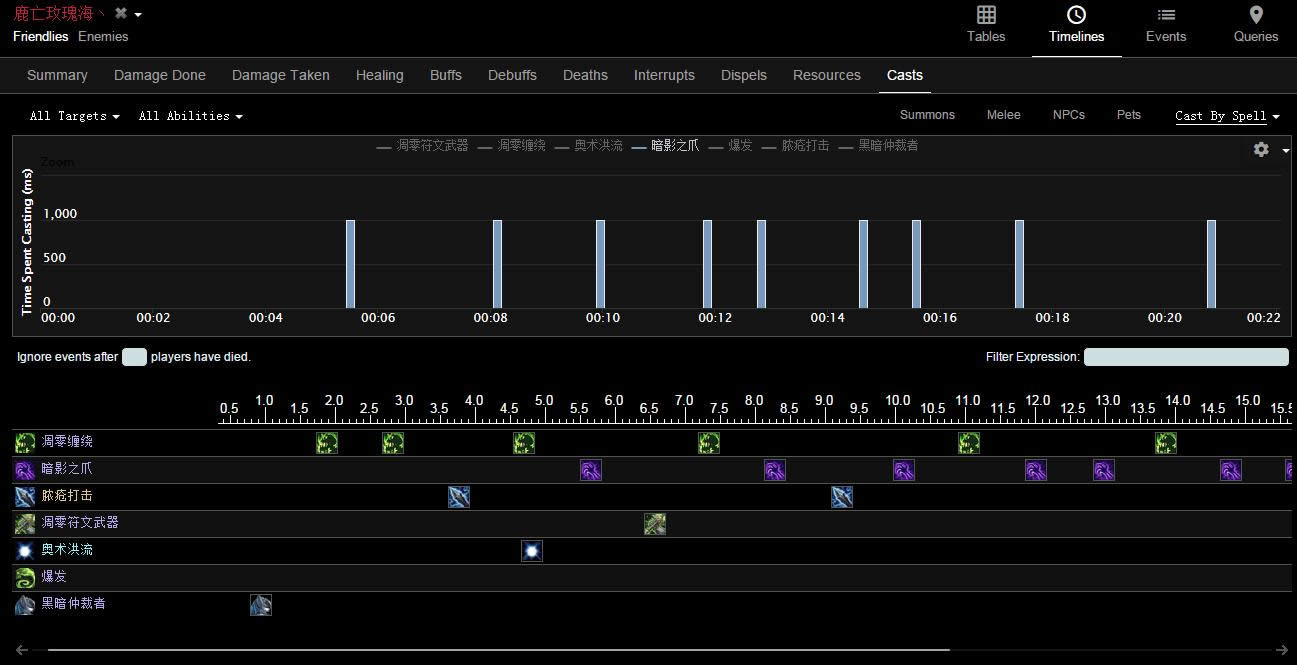Switch to the Events view
Image resolution: width=1297 pixels, height=665 pixels.
[1165, 25]
